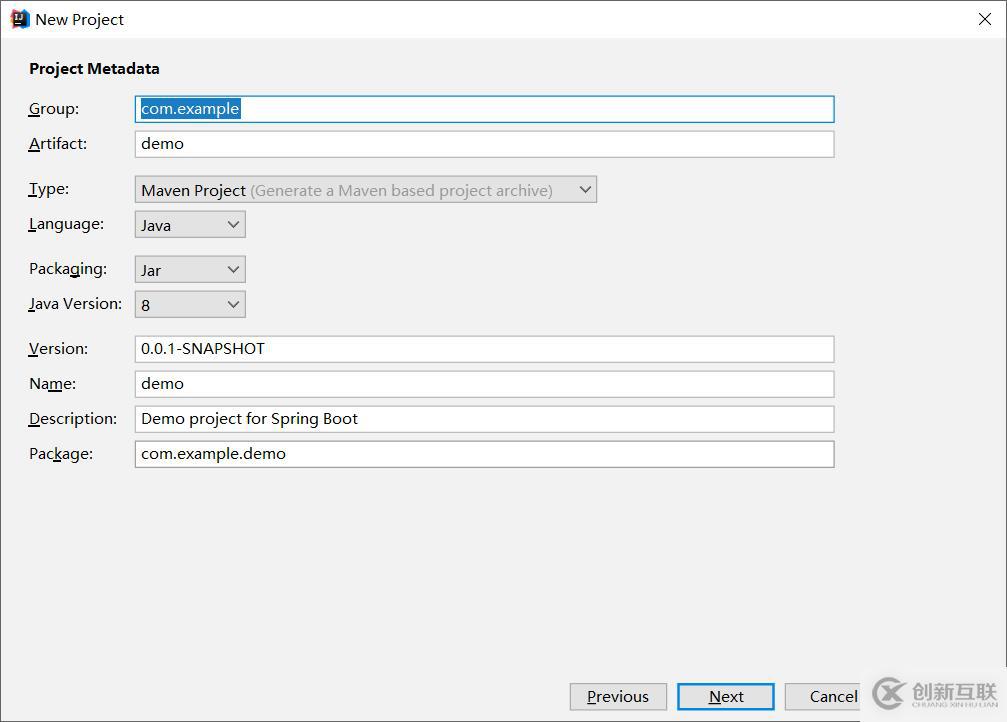Click the Package field with com.example.demo
This screenshot has height=722, width=1007.
484,454
